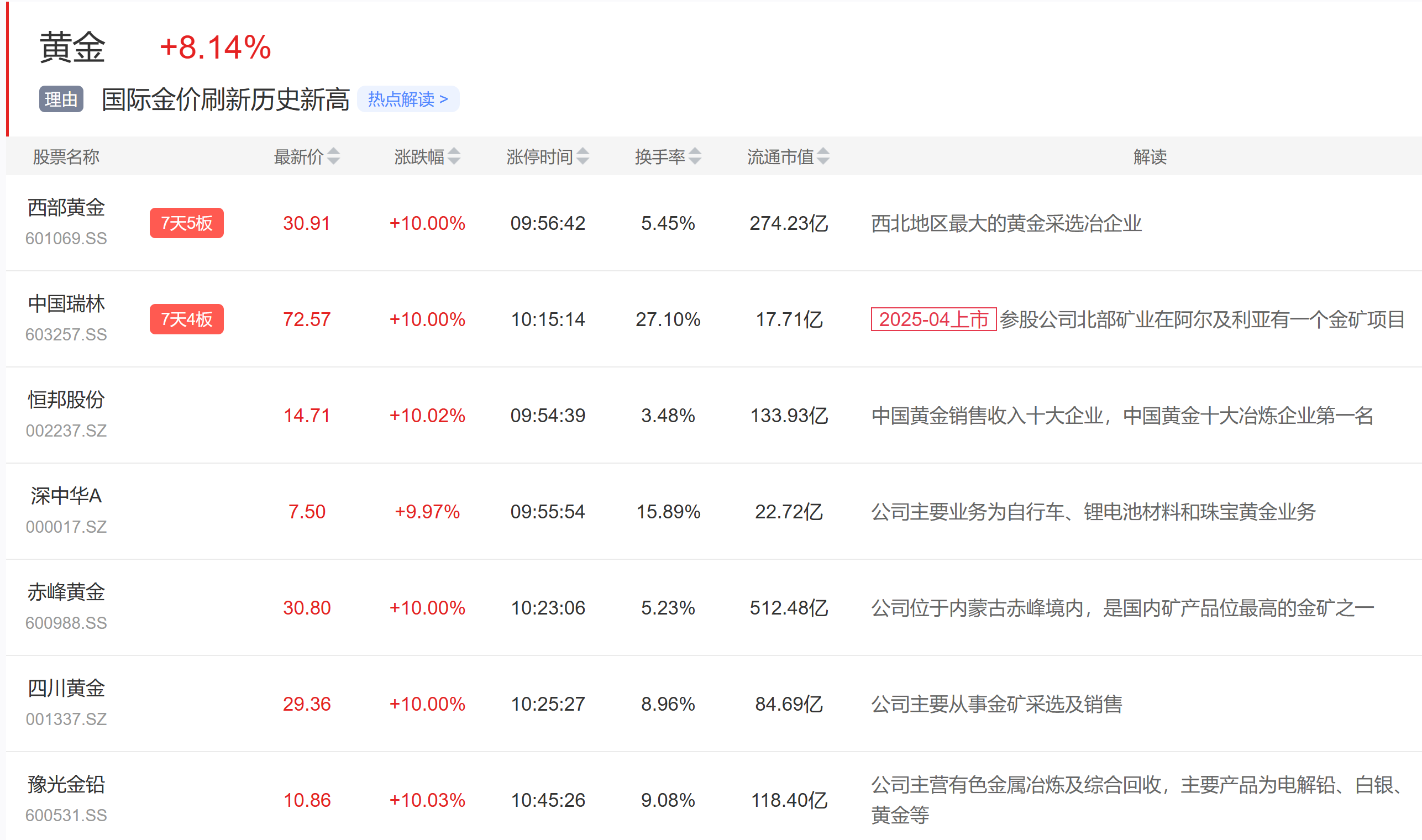Click the 黄金 sector title
1422x840 pixels.
[x=72, y=47]
